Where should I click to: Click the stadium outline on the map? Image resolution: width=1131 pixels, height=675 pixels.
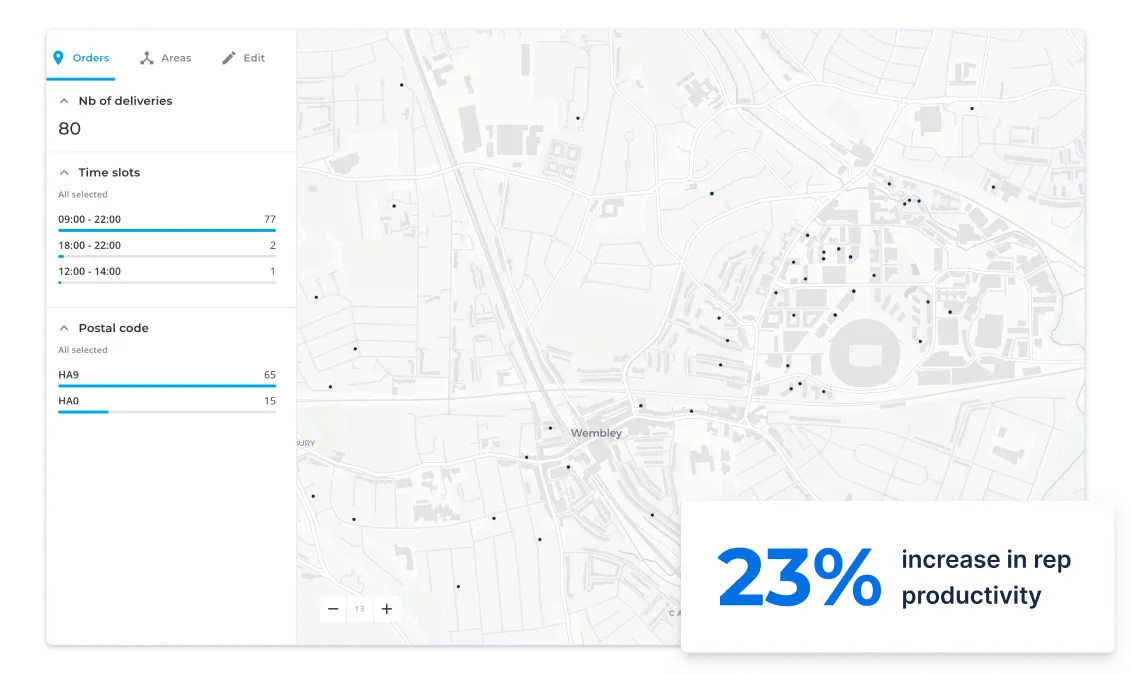864,350
